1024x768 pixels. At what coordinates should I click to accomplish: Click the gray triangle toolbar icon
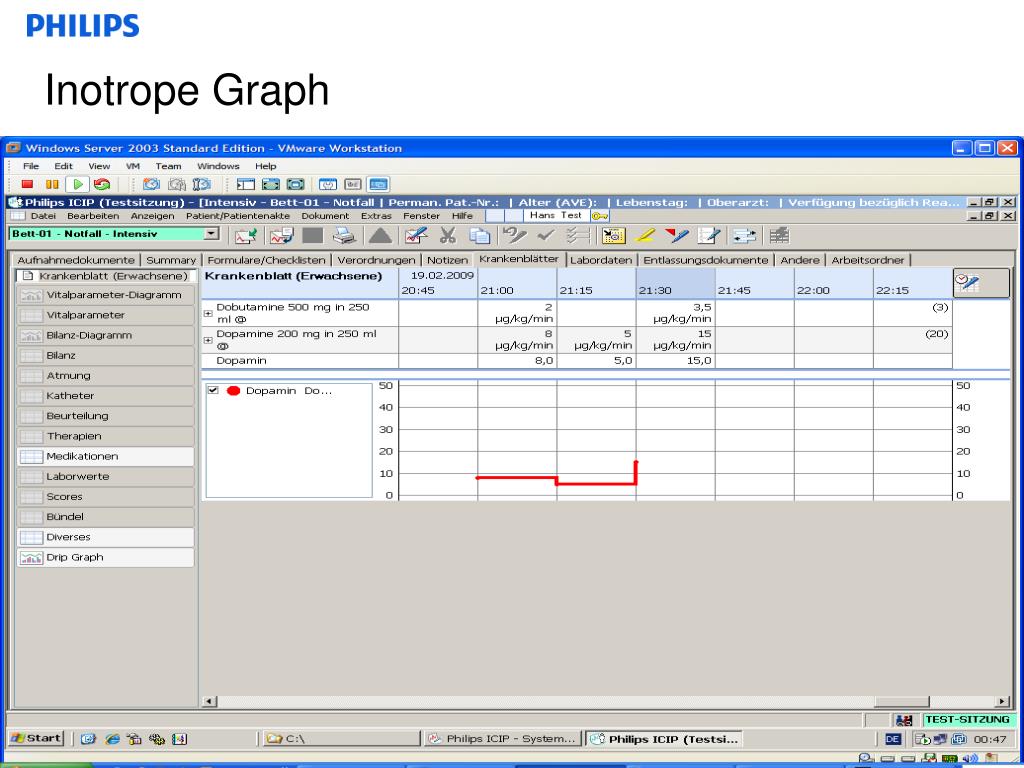click(x=381, y=236)
